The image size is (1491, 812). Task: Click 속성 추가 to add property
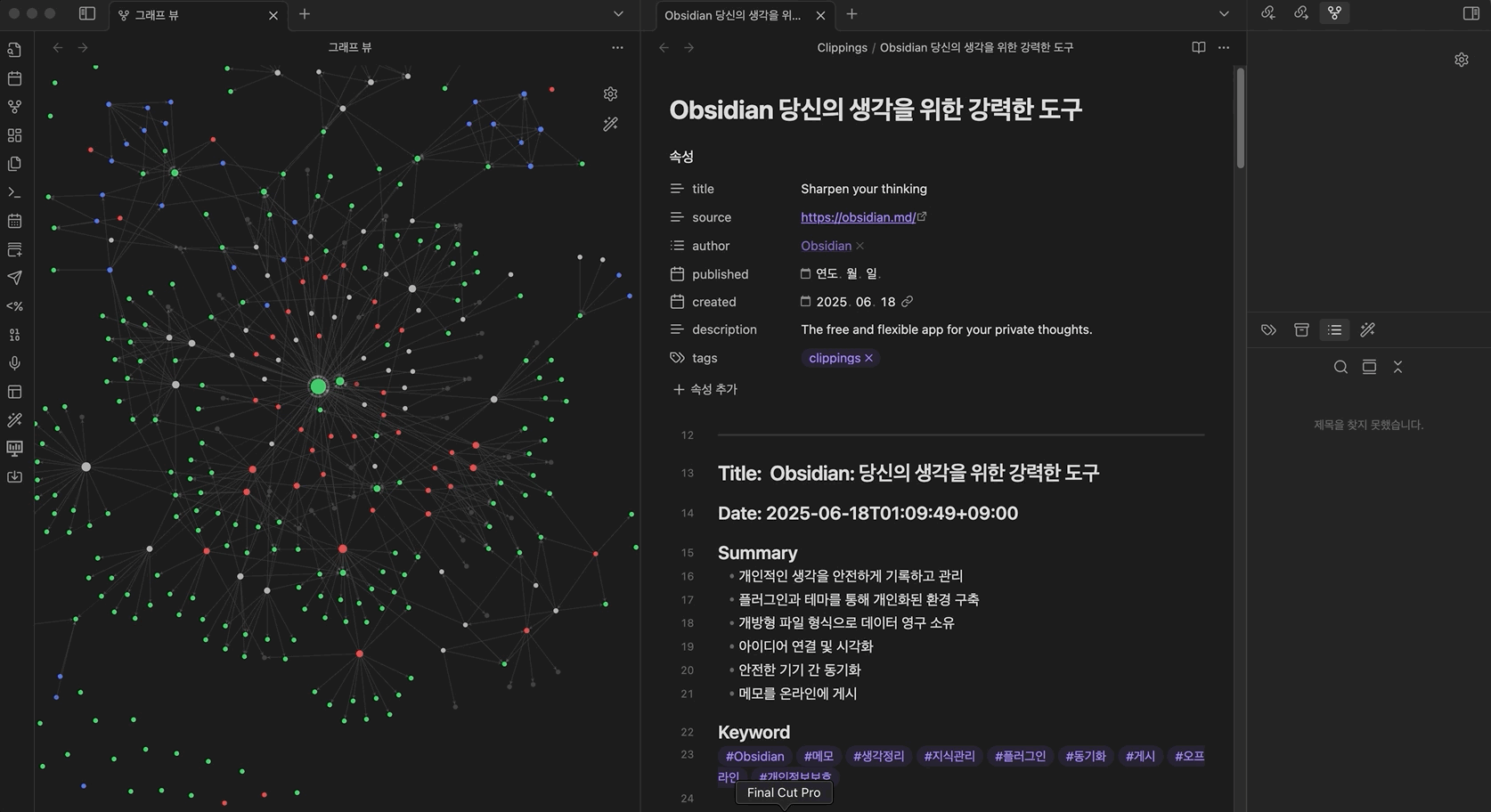(x=705, y=389)
